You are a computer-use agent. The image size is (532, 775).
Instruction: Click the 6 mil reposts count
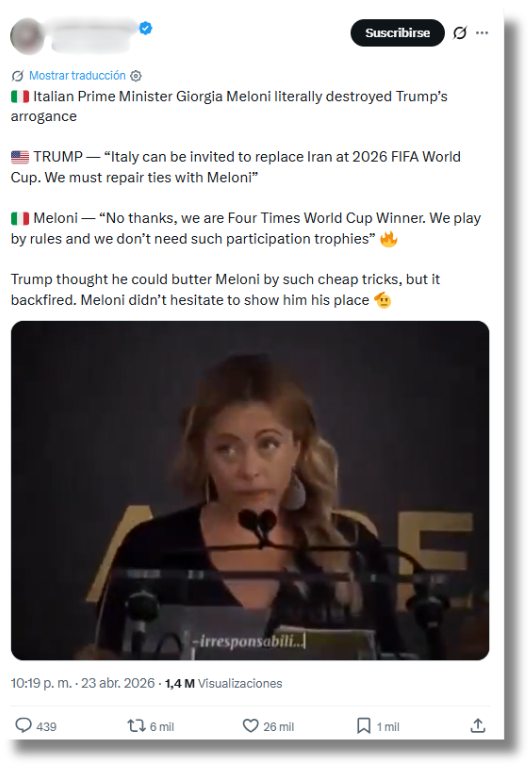tap(162, 727)
